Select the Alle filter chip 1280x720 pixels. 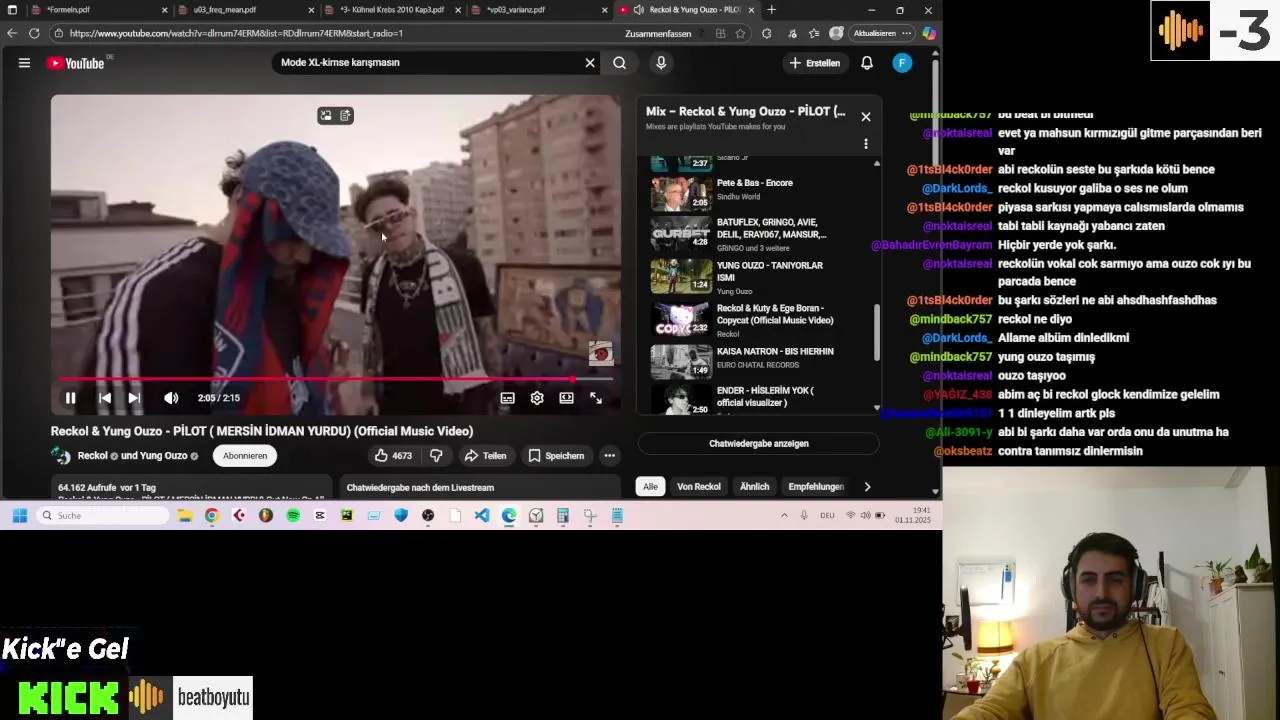click(650, 487)
